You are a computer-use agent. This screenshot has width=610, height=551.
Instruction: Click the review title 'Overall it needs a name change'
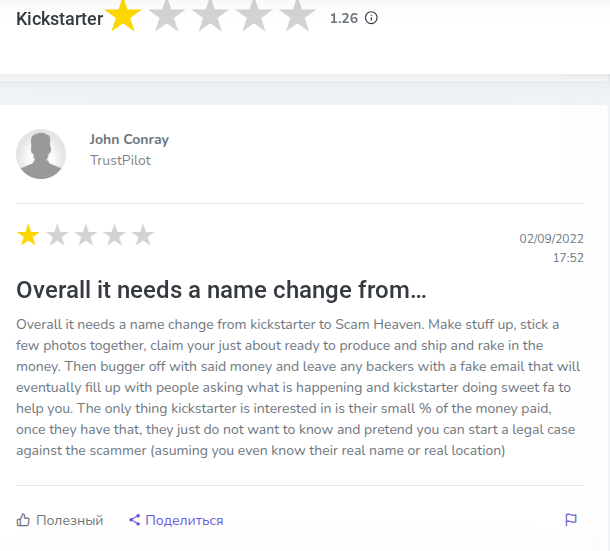[x=221, y=290]
